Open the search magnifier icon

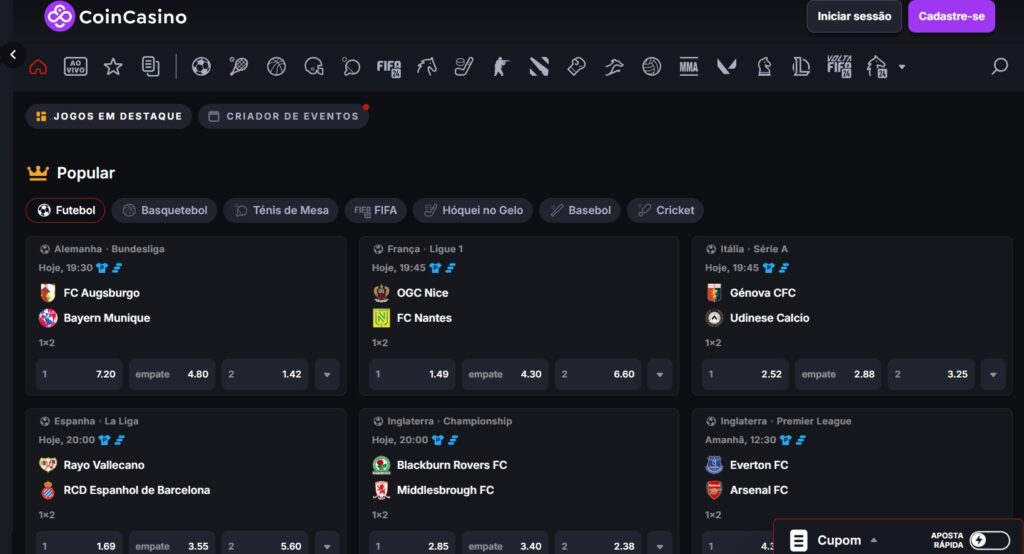coord(999,67)
